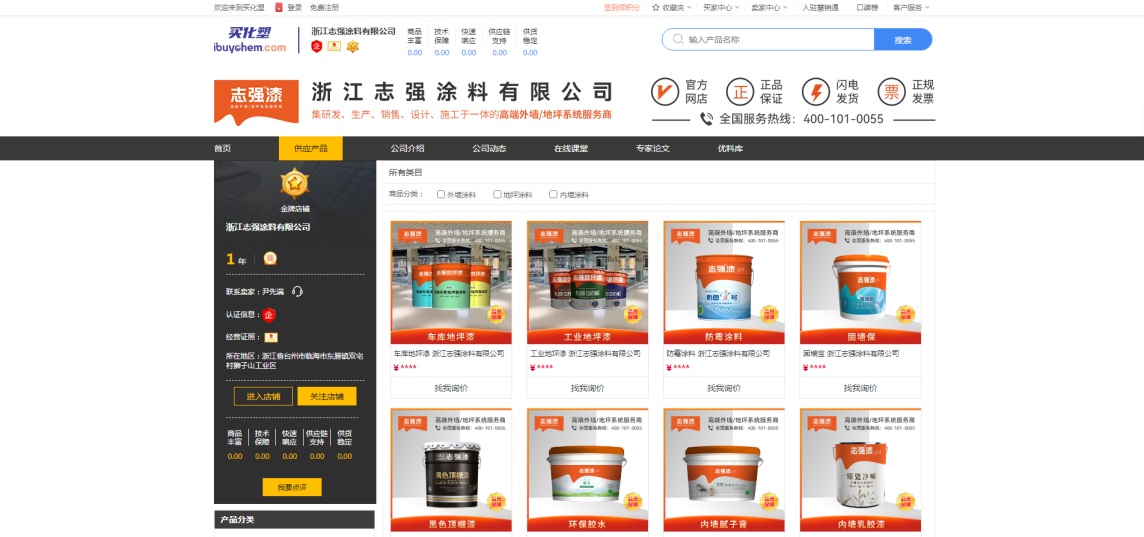Click the hotline phone icon
The height and width of the screenshot is (537, 1144).
706,119
